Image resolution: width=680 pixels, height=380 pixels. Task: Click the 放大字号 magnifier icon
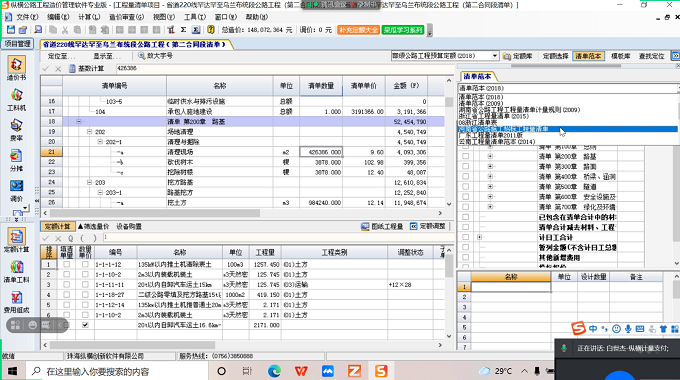[141, 56]
